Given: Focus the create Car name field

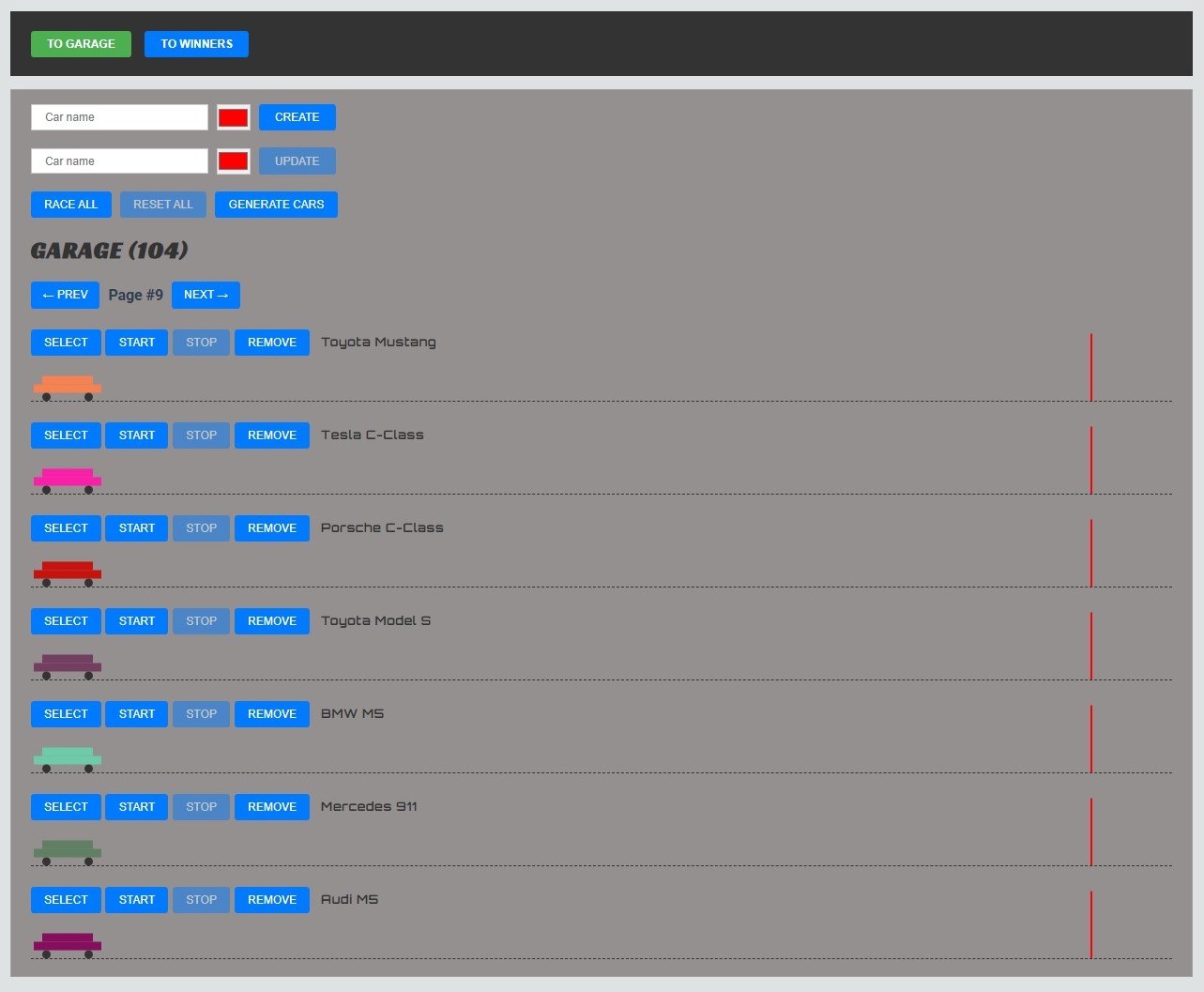Looking at the screenshot, I should pos(119,117).
